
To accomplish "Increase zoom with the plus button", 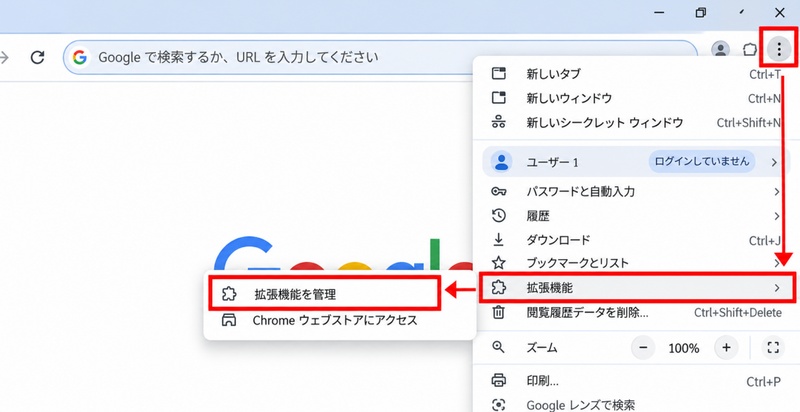I will coord(726,348).
